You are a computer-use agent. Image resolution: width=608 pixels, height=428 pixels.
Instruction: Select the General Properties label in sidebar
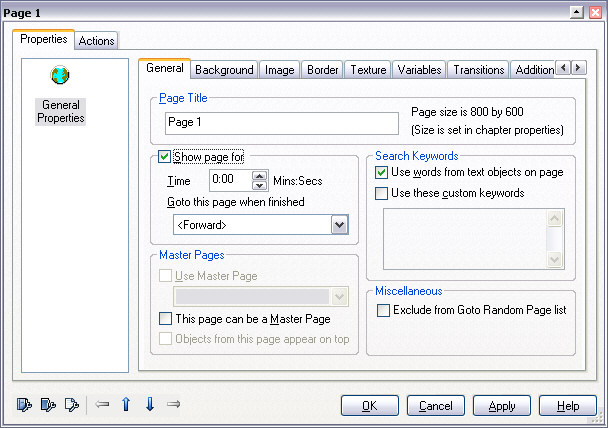click(60, 112)
